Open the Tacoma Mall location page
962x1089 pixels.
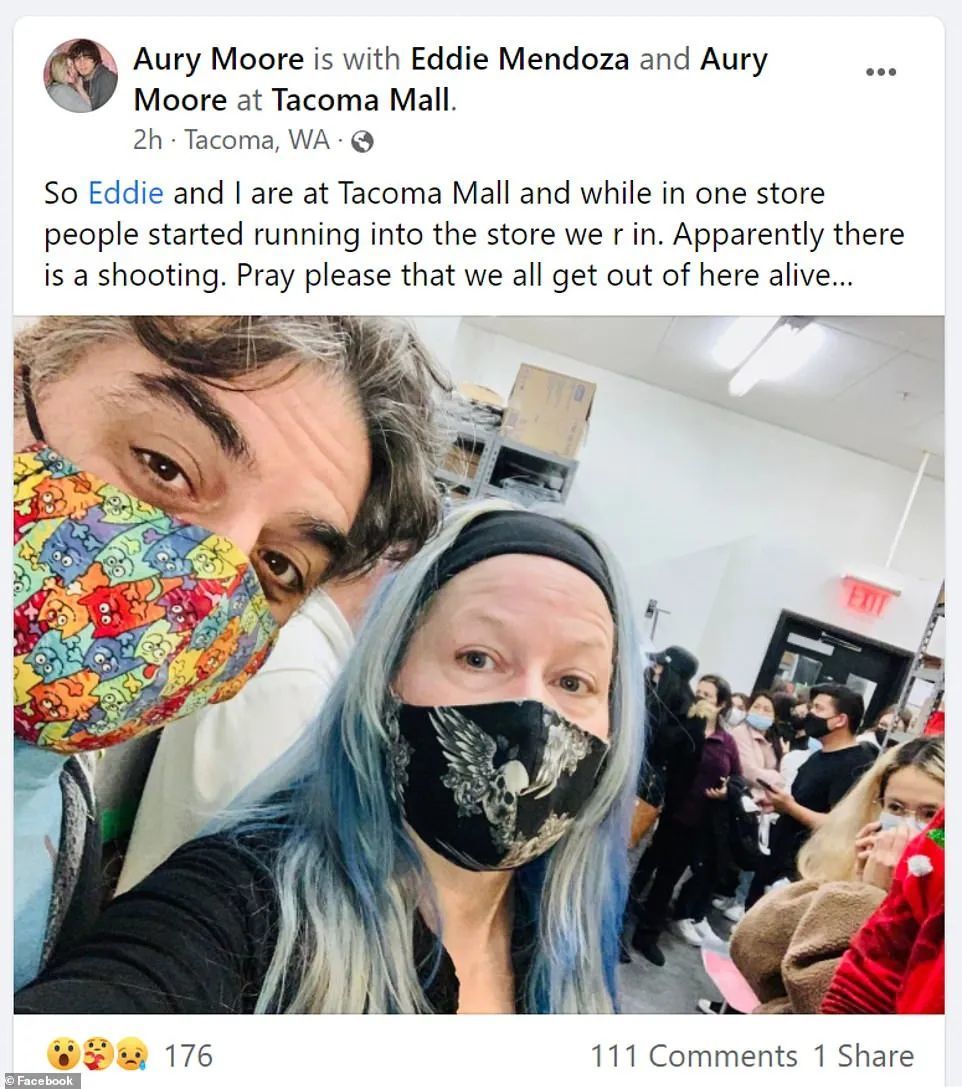pos(360,100)
